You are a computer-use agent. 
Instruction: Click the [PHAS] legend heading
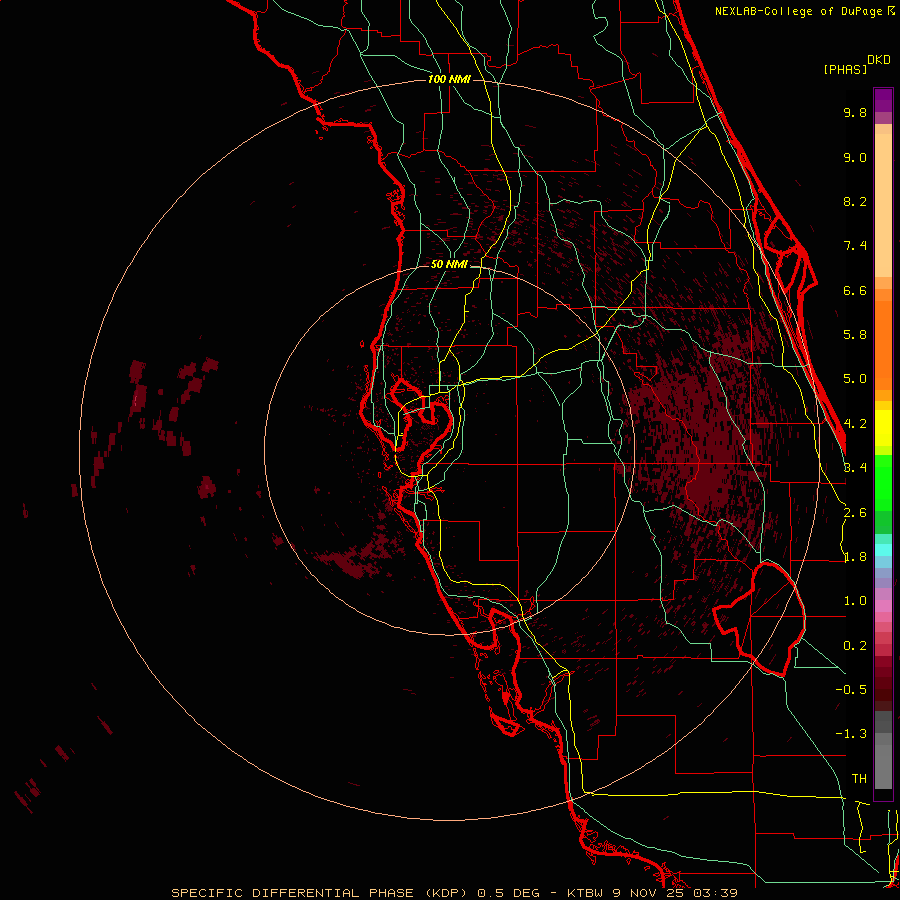click(845, 69)
